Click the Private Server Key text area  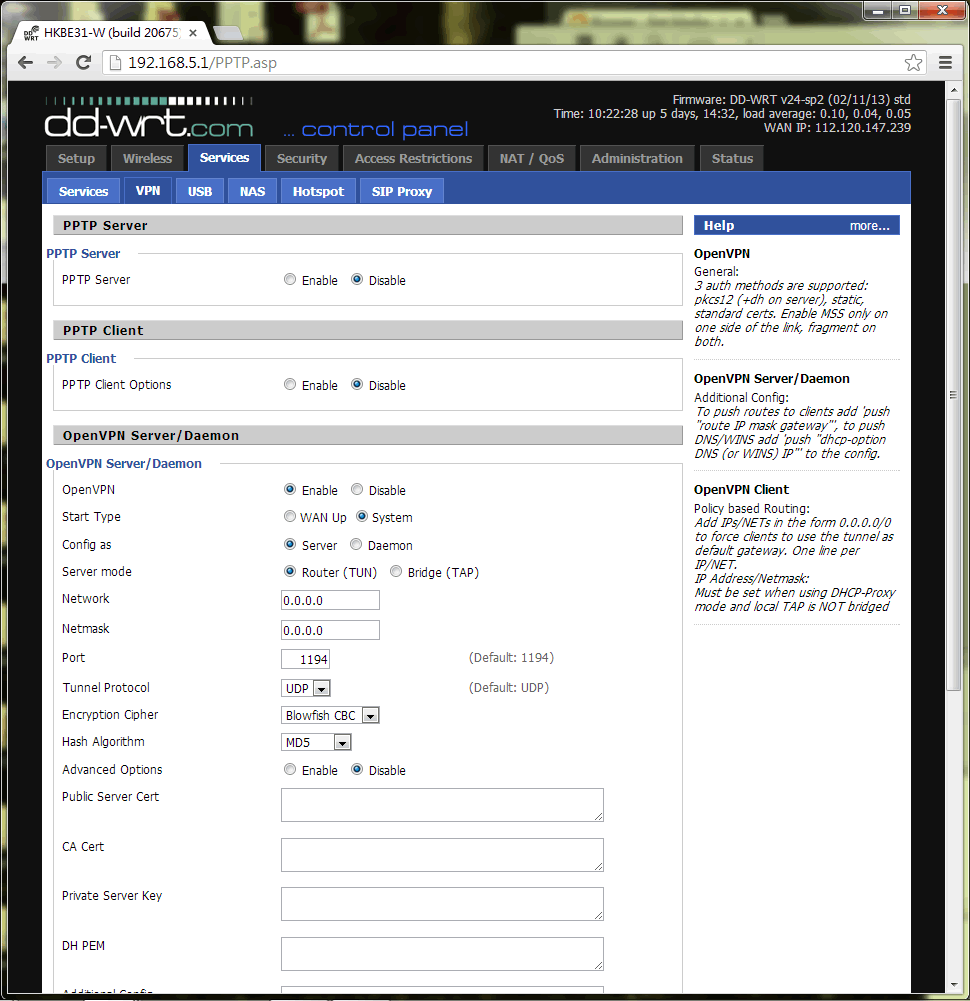[442, 904]
